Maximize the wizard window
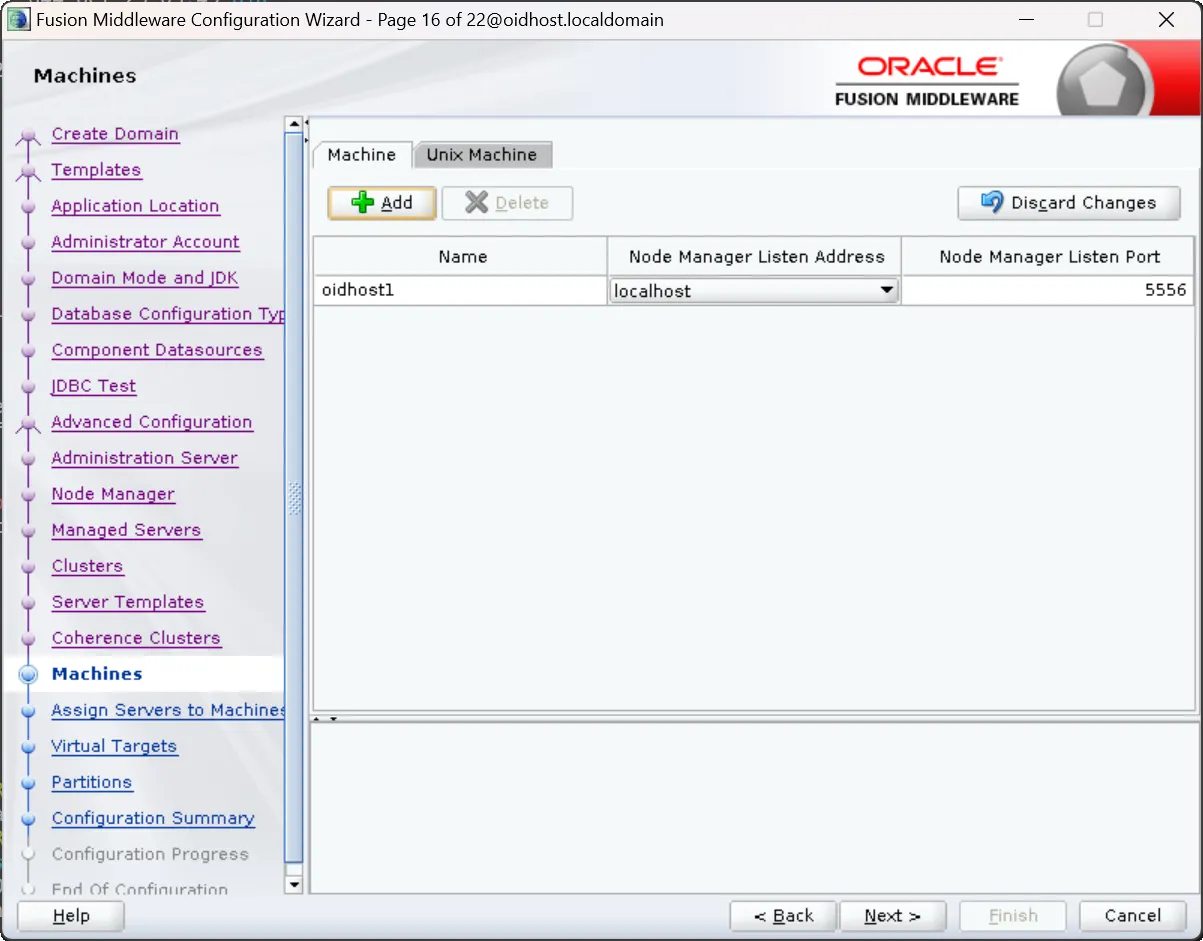The width and height of the screenshot is (1203, 941). (x=1095, y=20)
